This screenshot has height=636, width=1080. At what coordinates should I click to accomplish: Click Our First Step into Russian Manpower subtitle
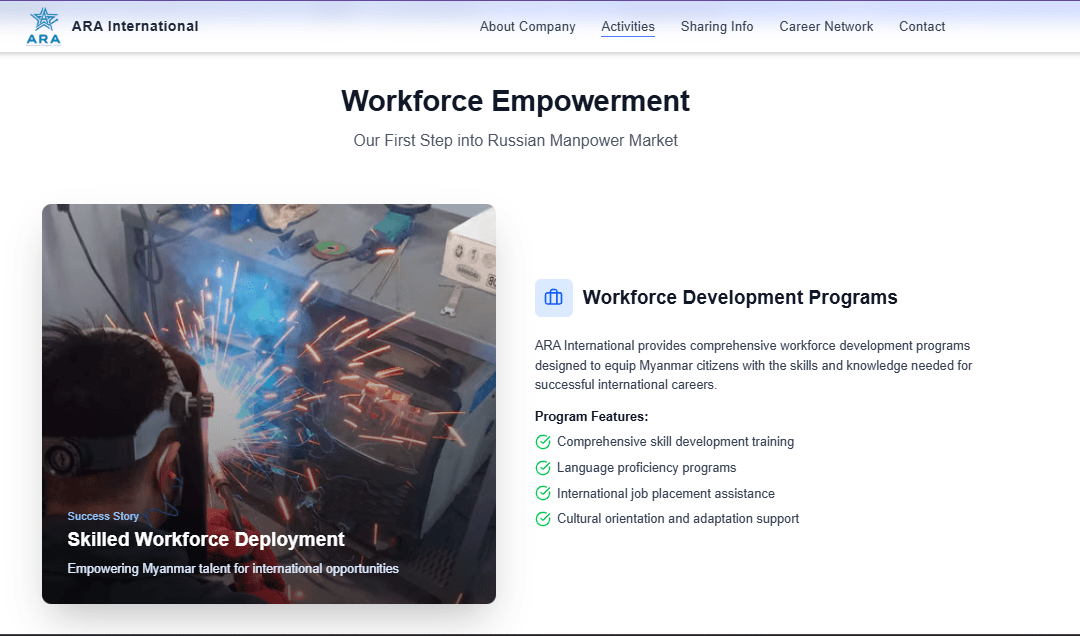coord(515,141)
